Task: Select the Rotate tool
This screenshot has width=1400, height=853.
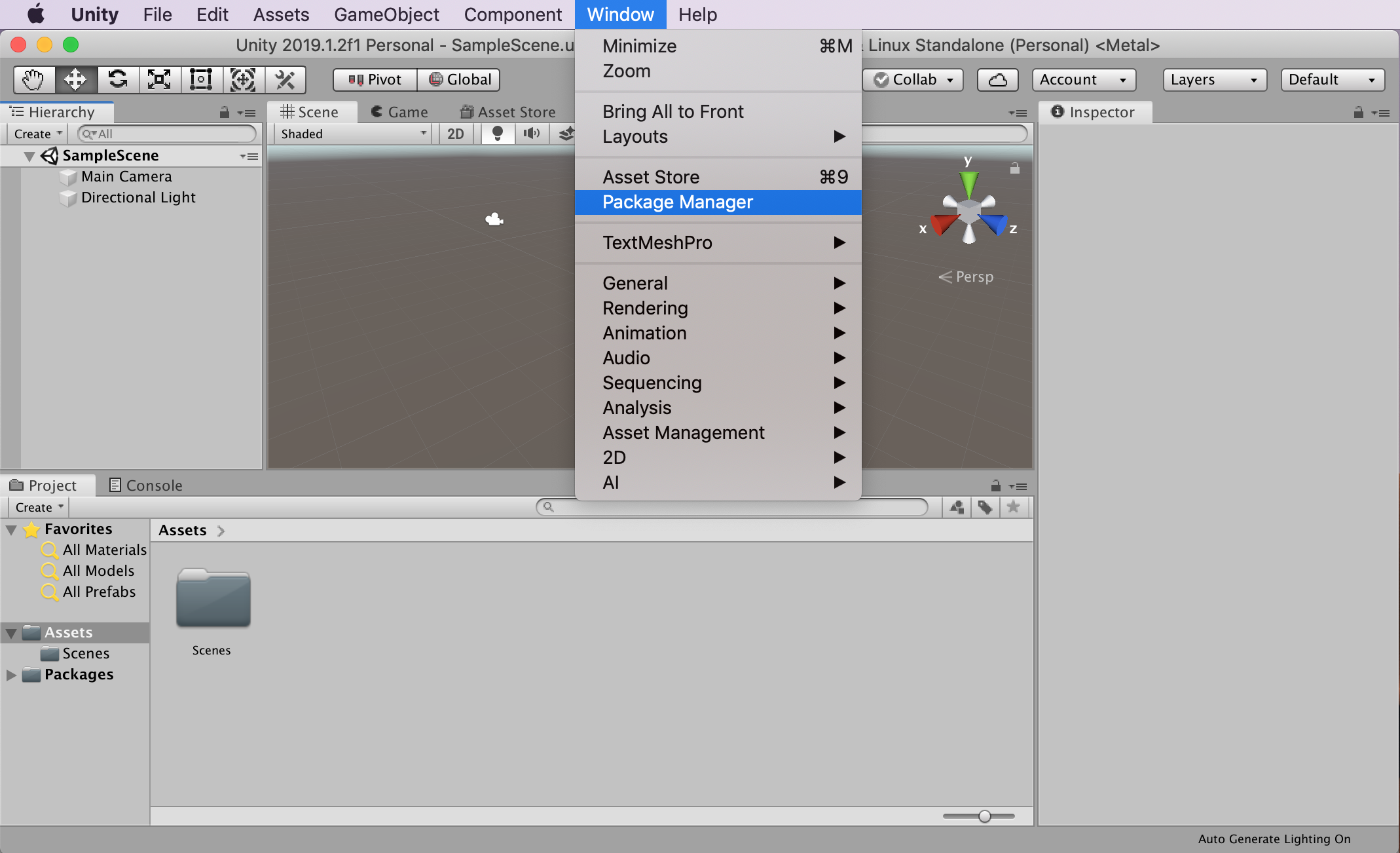Action: tap(118, 80)
